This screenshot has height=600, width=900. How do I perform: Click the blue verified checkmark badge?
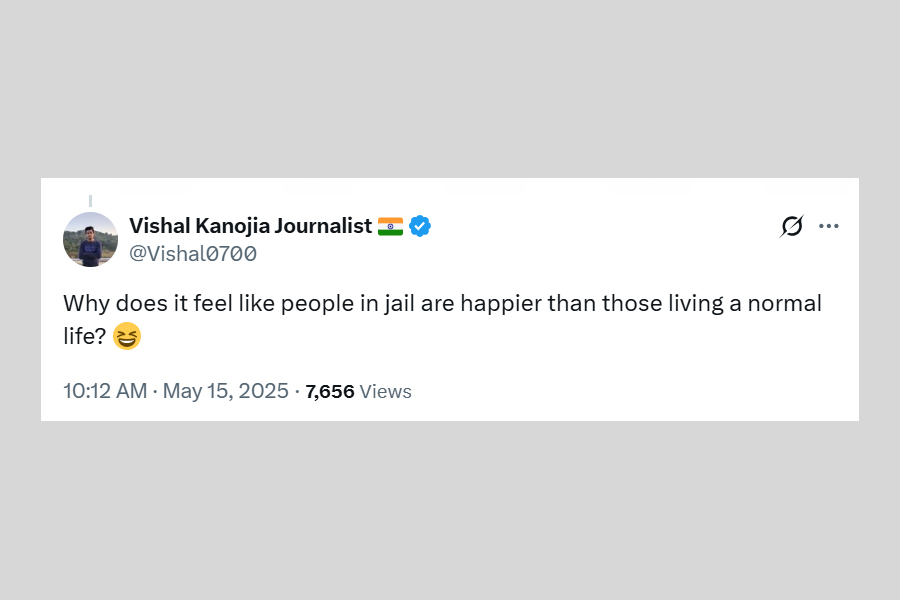click(420, 226)
